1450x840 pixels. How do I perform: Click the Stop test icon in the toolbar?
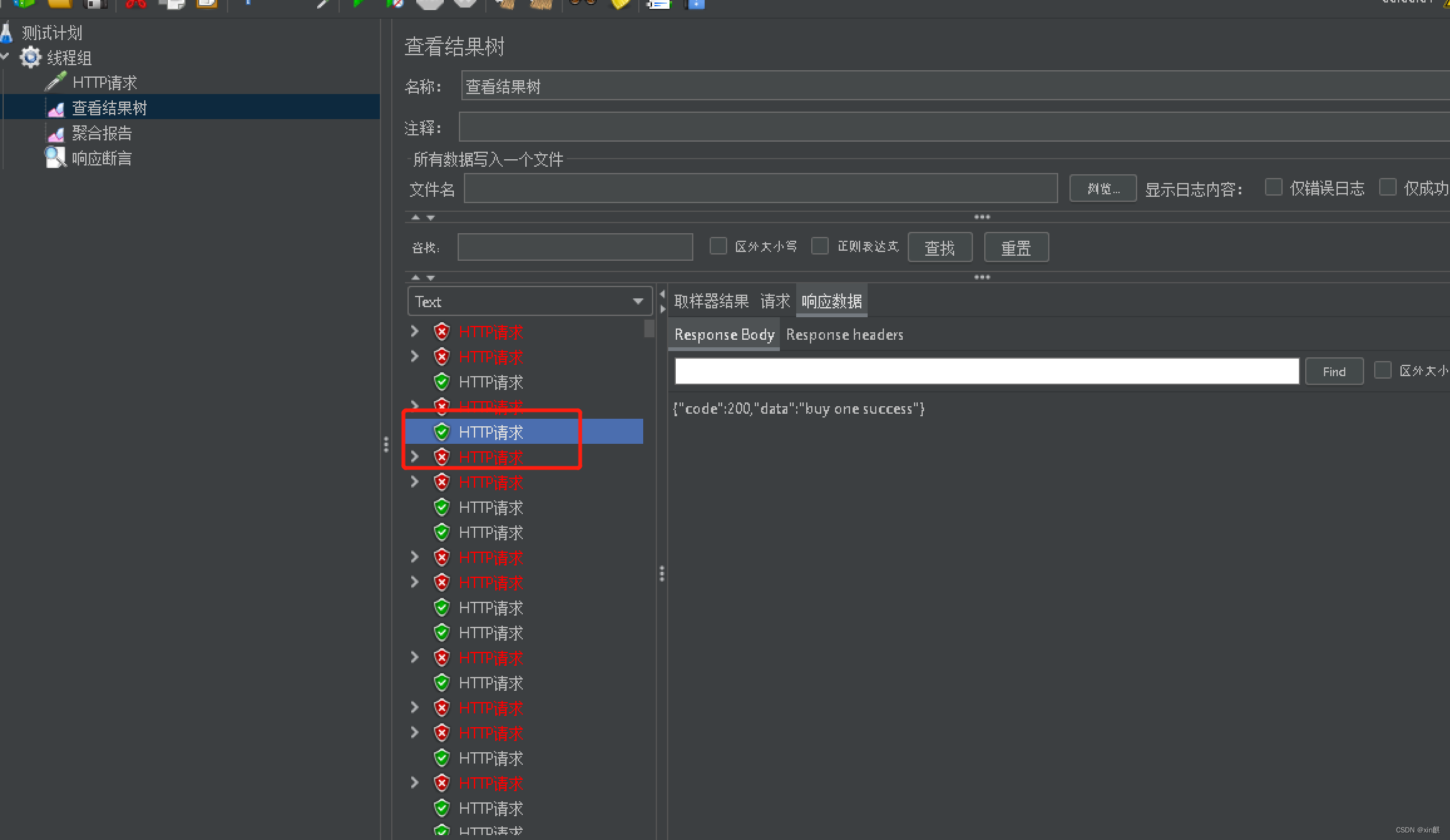(x=429, y=4)
